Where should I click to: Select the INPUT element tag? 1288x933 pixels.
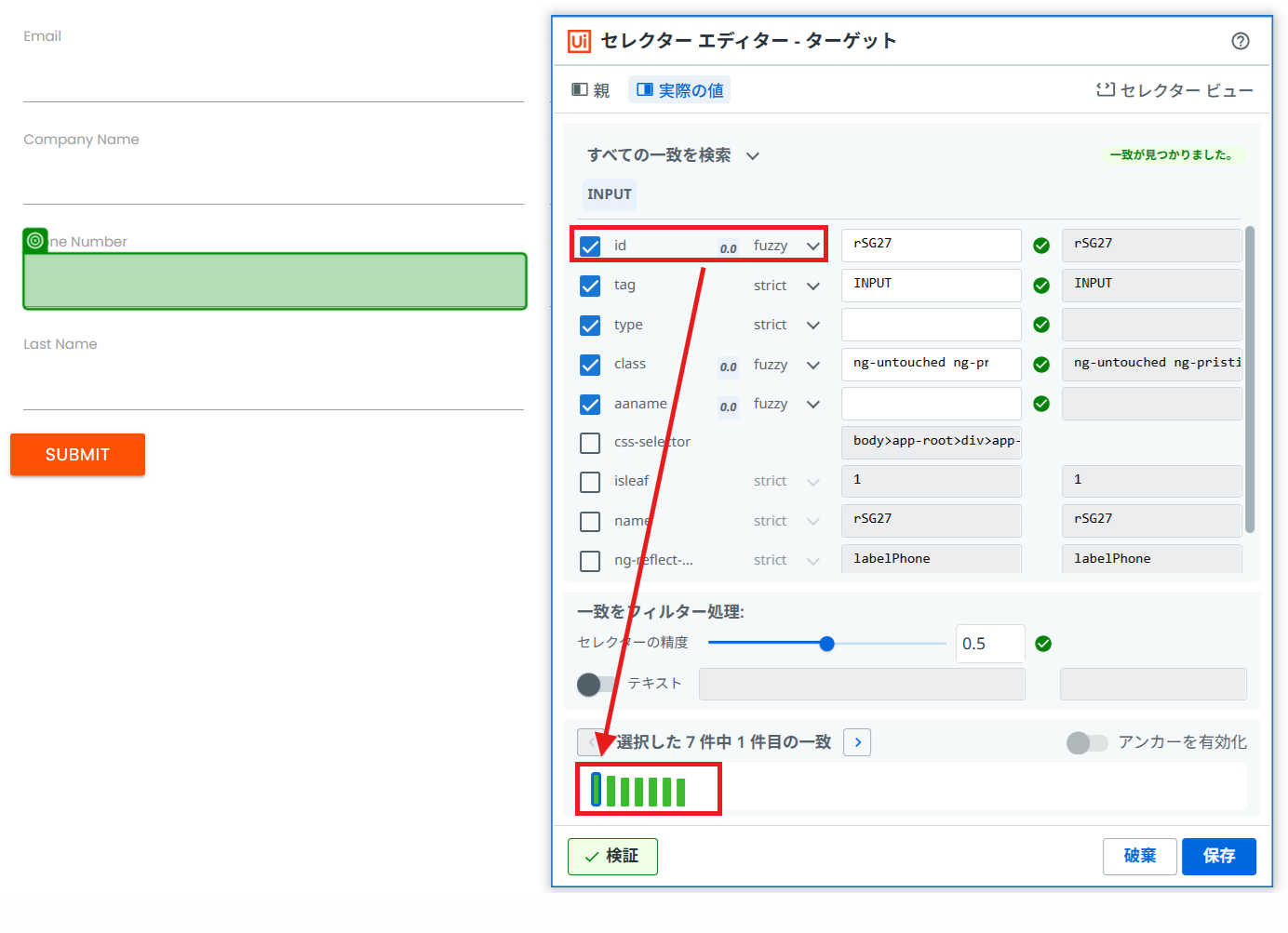coord(610,194)
